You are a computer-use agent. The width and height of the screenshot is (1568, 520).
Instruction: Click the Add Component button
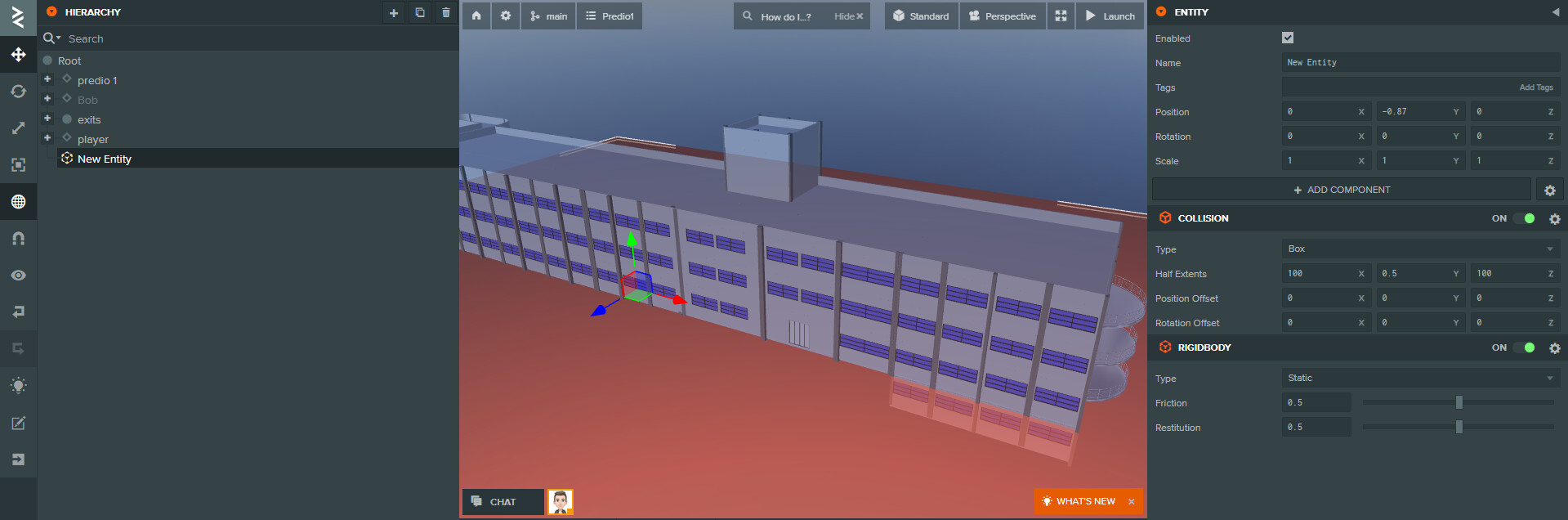click(1341, 190)
